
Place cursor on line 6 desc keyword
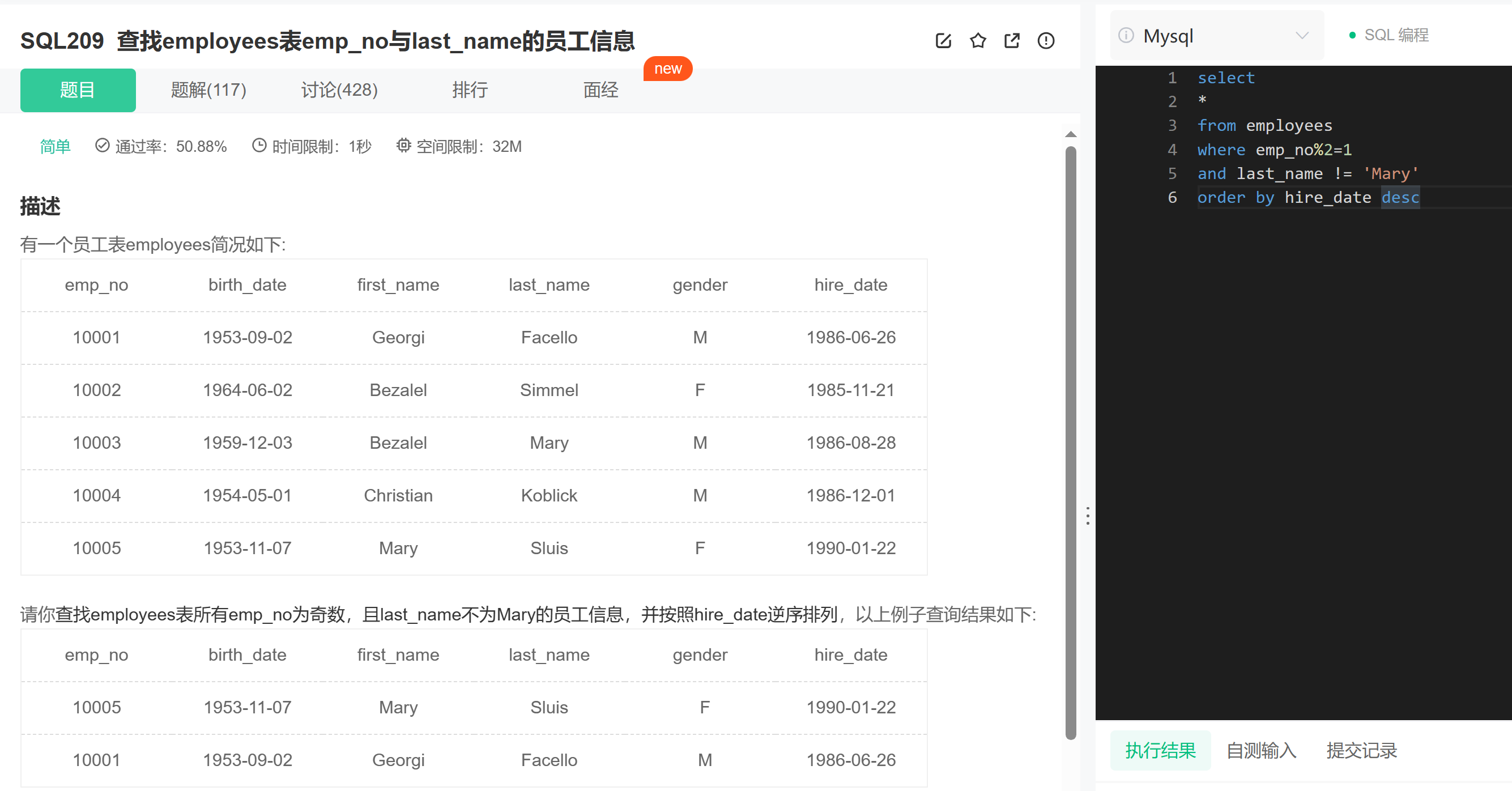1400,197
